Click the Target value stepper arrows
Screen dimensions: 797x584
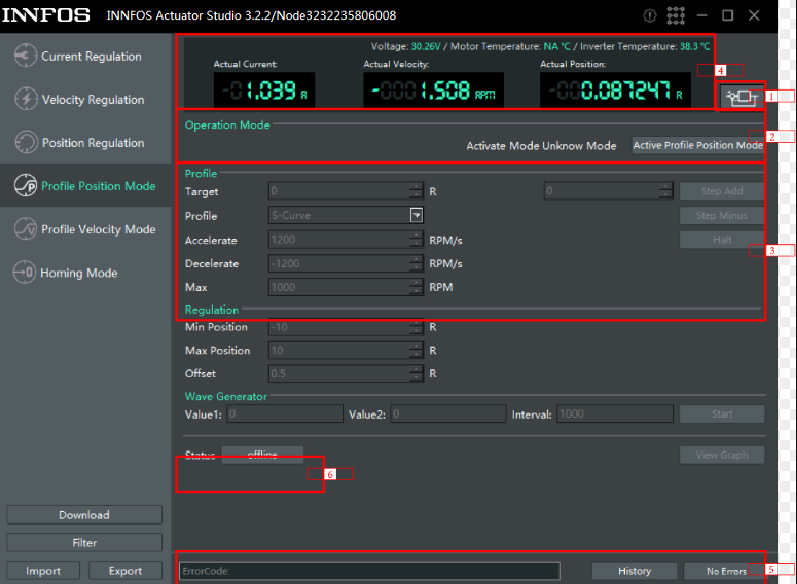pyautogui.click(x=416, y=191)
